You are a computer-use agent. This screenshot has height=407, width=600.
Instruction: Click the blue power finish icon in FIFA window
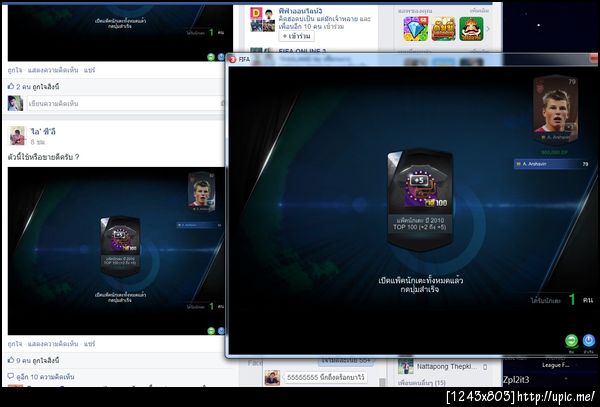click(589, 340)
